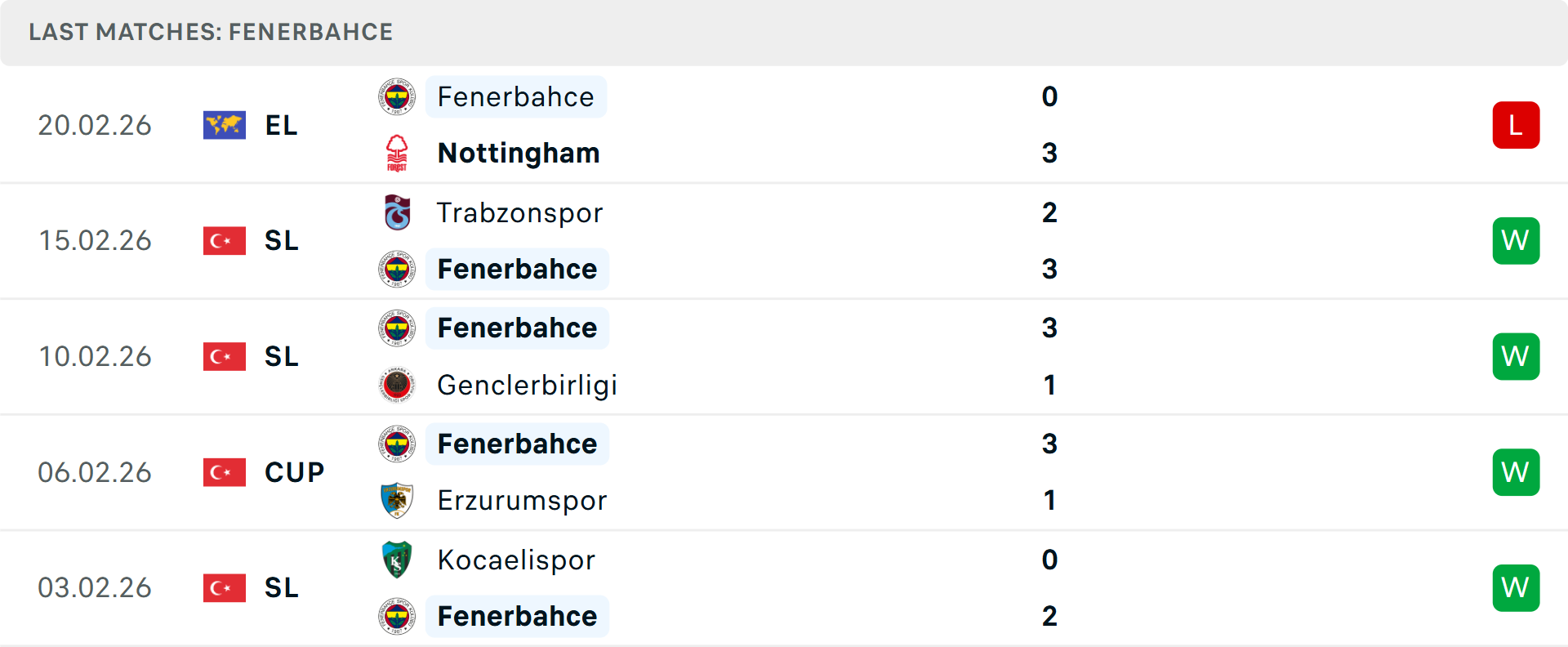Select the Genclerbirligi club crest

click(397, 385)
